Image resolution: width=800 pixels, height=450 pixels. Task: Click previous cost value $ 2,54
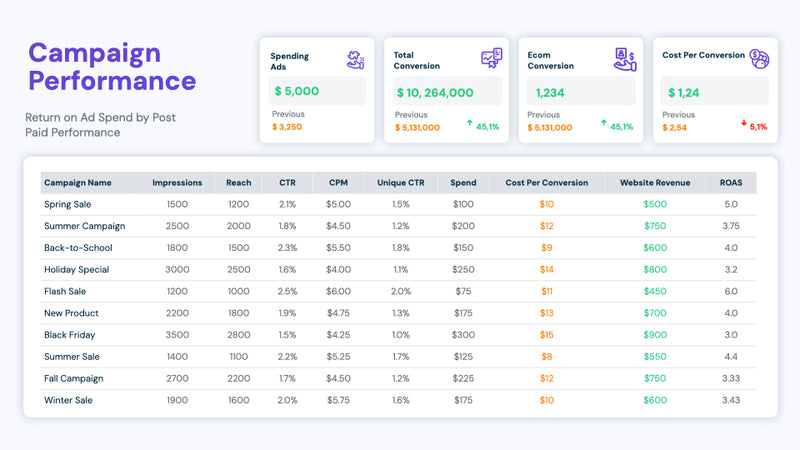(x=674, y=128)
